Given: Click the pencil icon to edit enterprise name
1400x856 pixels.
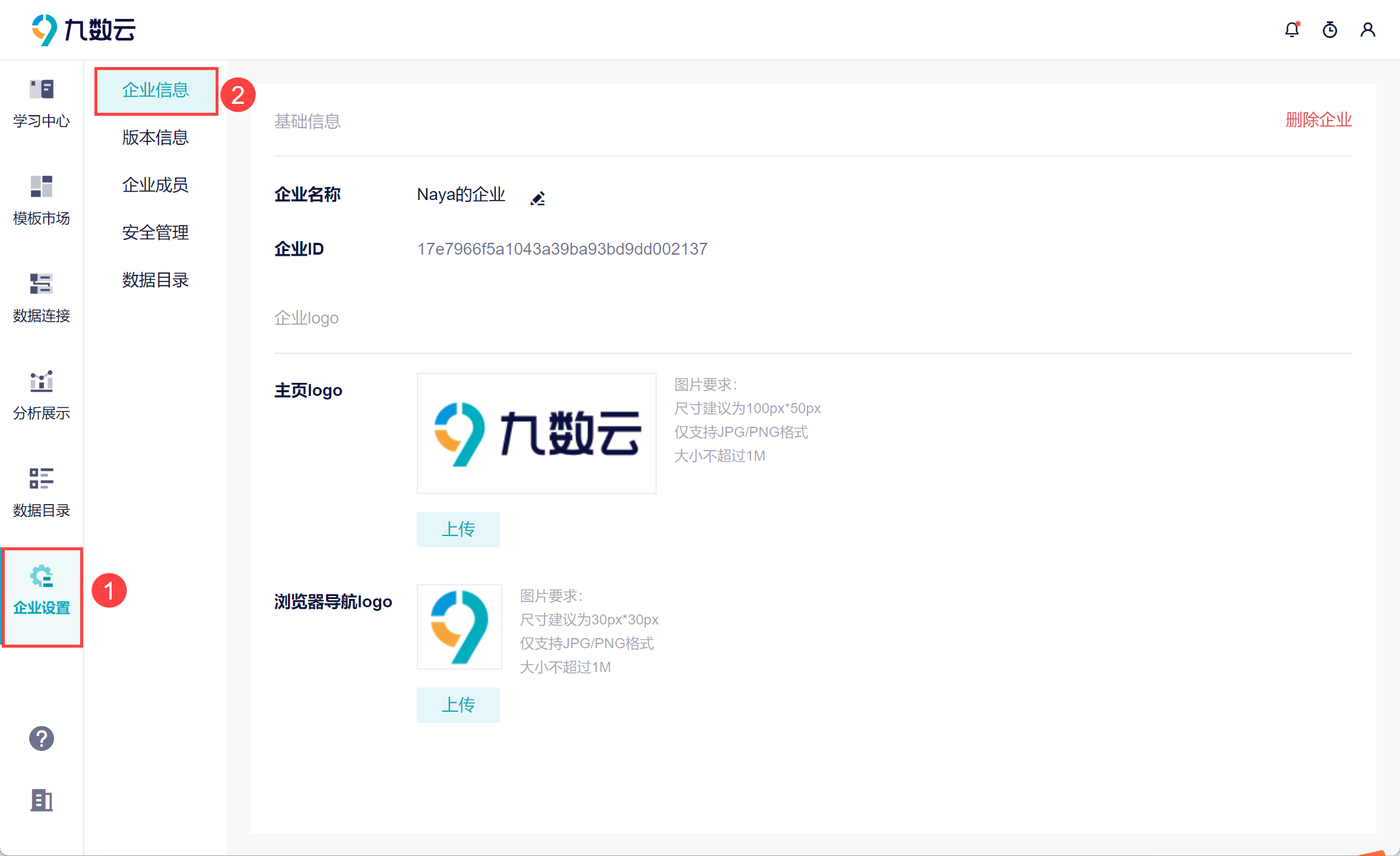Looking at the screenshot, I should (538, 198).
